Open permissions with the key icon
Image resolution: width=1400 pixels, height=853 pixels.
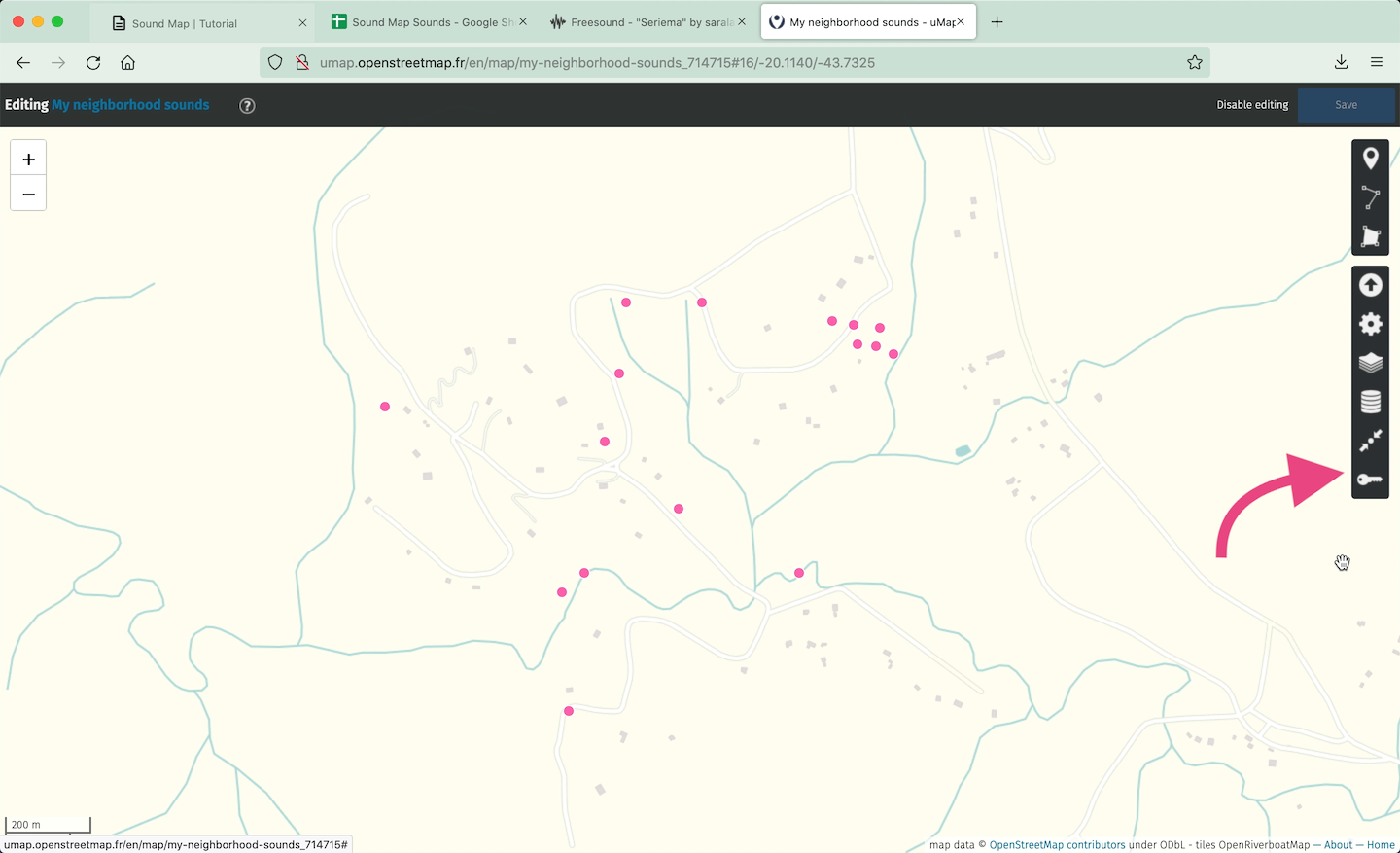[1370, 480]
